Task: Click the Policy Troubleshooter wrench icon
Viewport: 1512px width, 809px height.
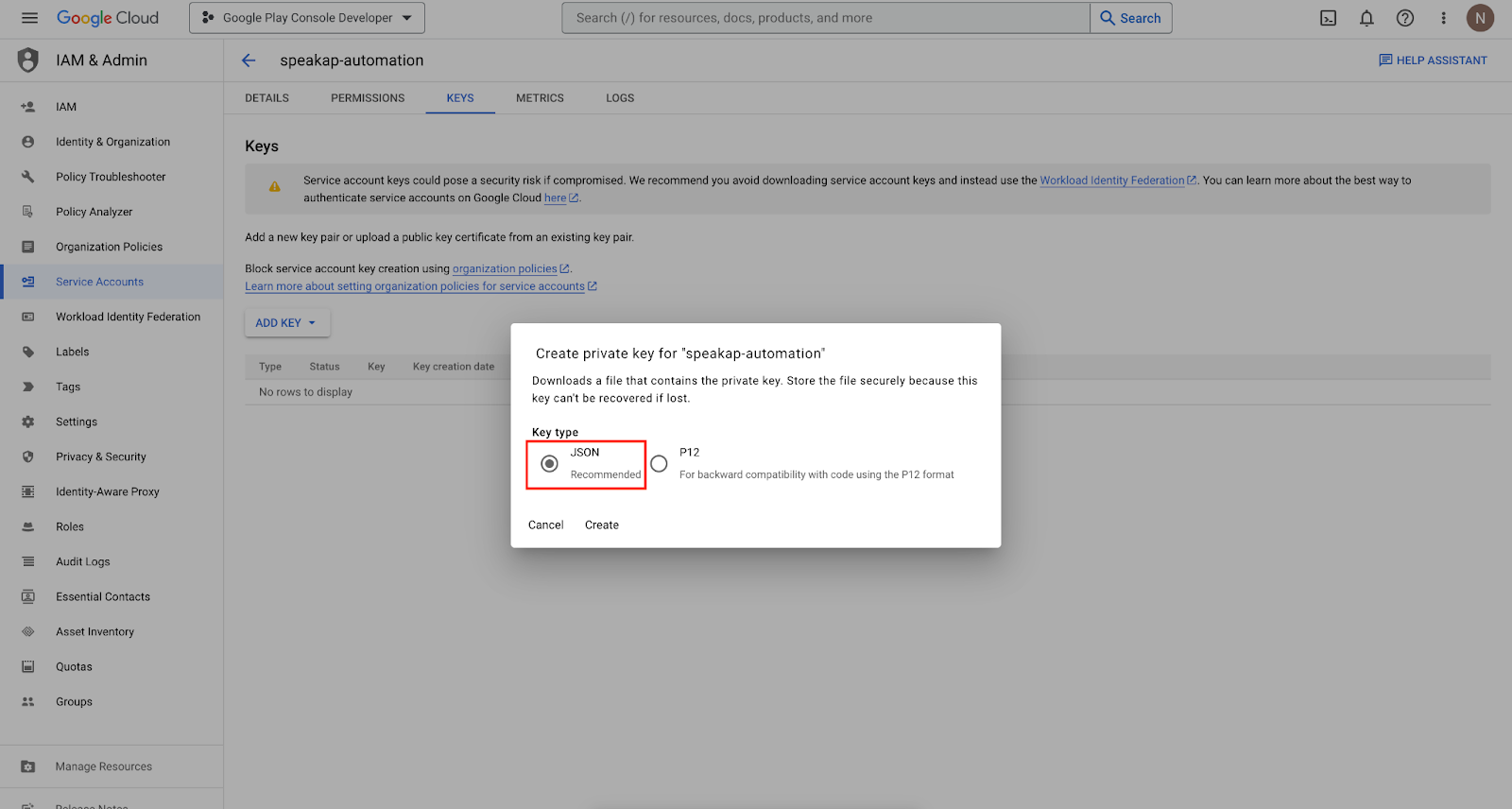Action: [x=28, y=177]
